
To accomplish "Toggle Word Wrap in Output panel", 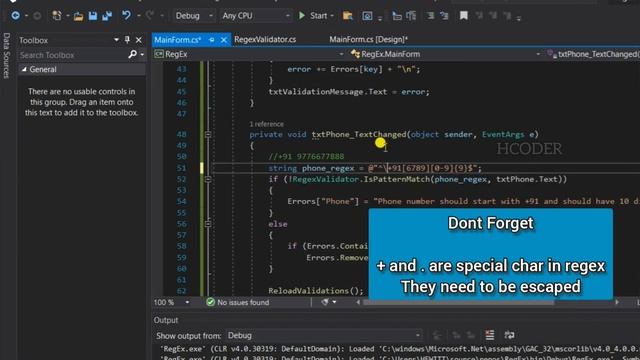I will click(x=509, y=335).
